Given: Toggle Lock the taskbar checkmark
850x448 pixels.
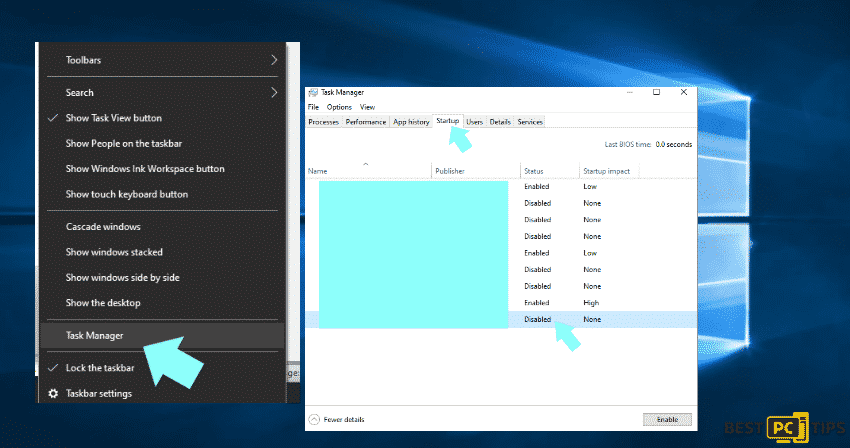Looking at the screenshot, I should click(x=53, y=368).
